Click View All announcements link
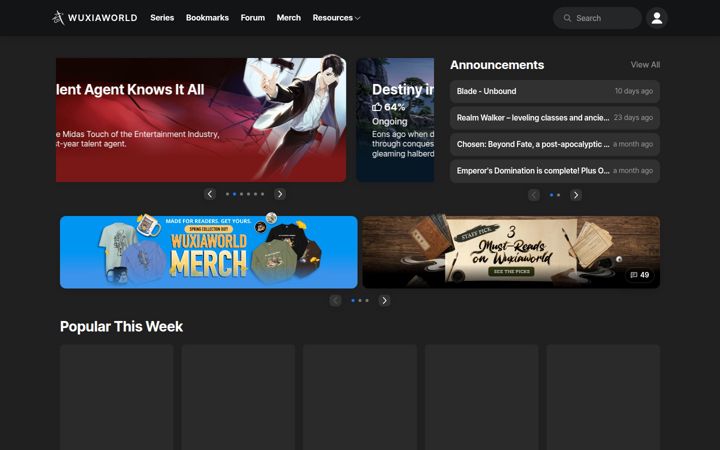 [645, 65]
